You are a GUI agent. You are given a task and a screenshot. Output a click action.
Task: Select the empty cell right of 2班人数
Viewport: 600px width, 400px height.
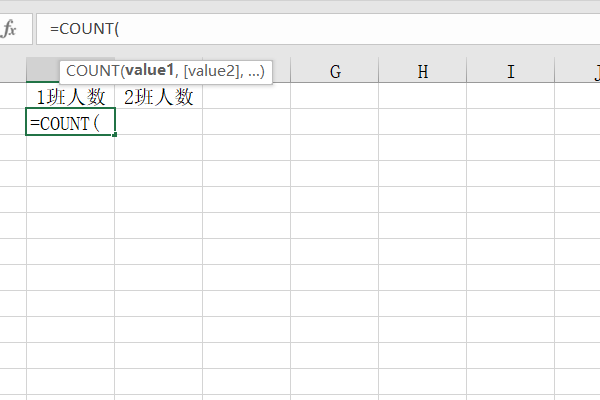[246, 97]
